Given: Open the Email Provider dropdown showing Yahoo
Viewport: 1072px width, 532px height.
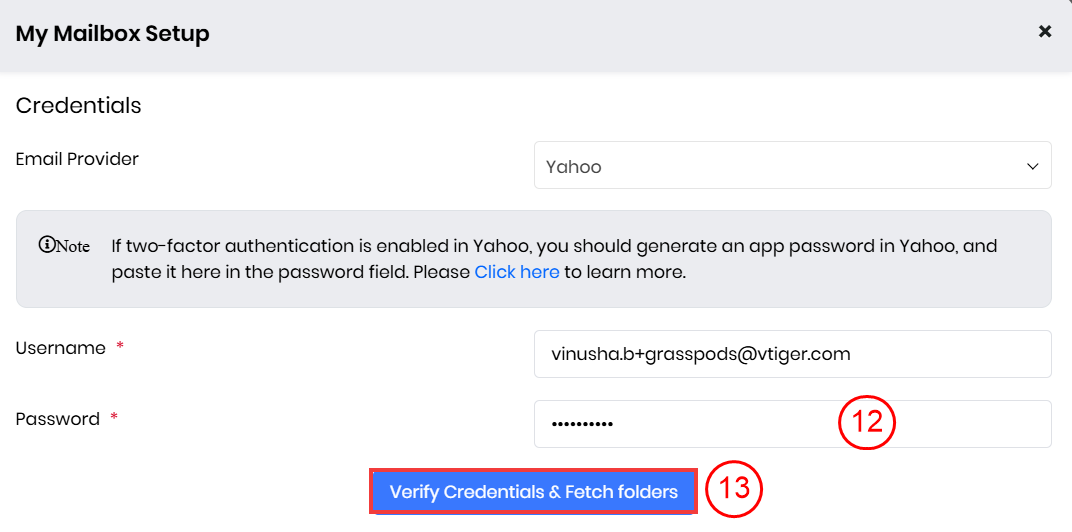Looking at the screenshot, I should pos(792,166).
